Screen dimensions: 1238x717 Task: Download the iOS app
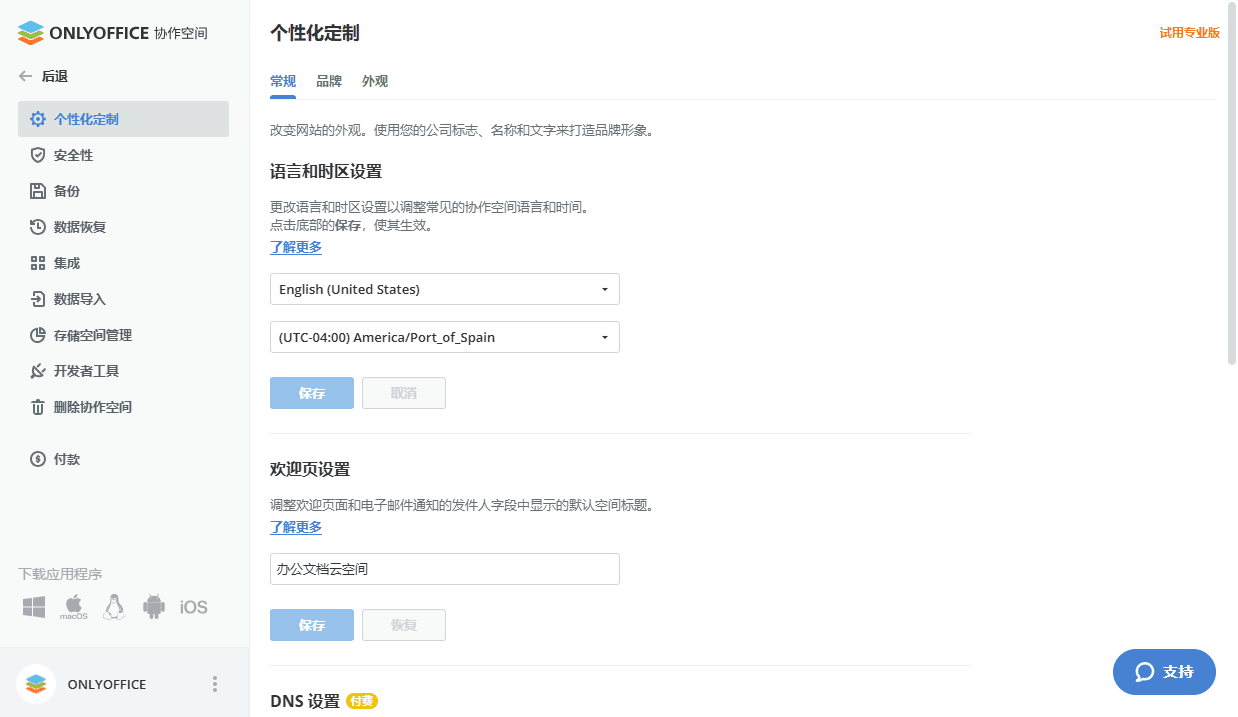tap(194, 607)
